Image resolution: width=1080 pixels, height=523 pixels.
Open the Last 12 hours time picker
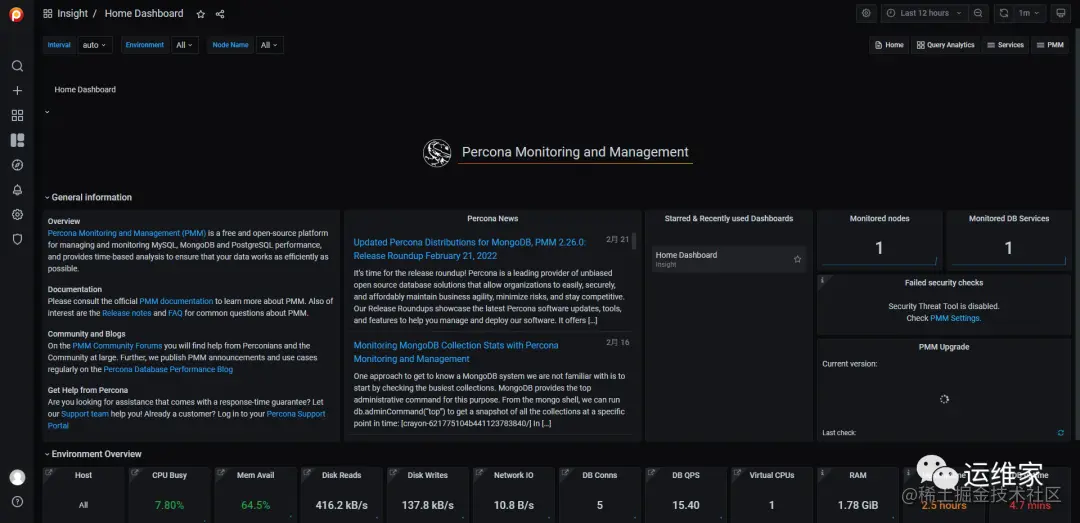point(924,13)
